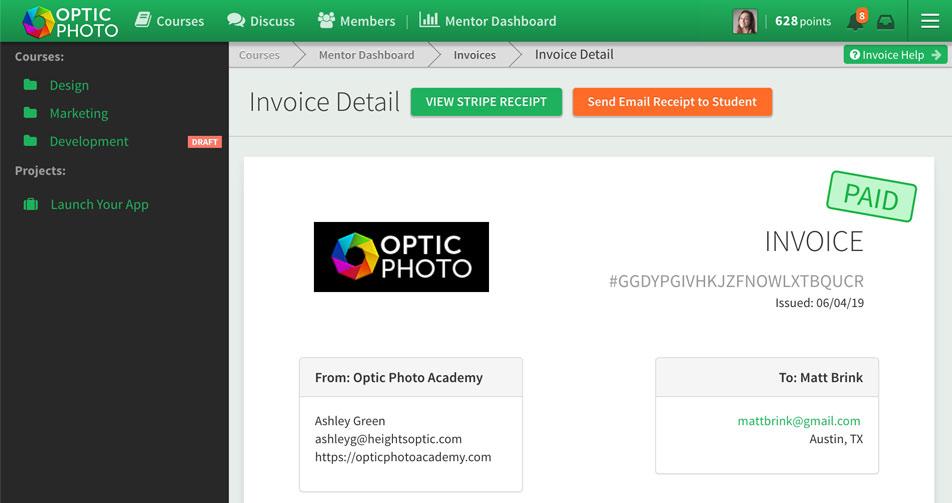
Task: Click the Projects: sidebar heading
Action: [40, 171]
